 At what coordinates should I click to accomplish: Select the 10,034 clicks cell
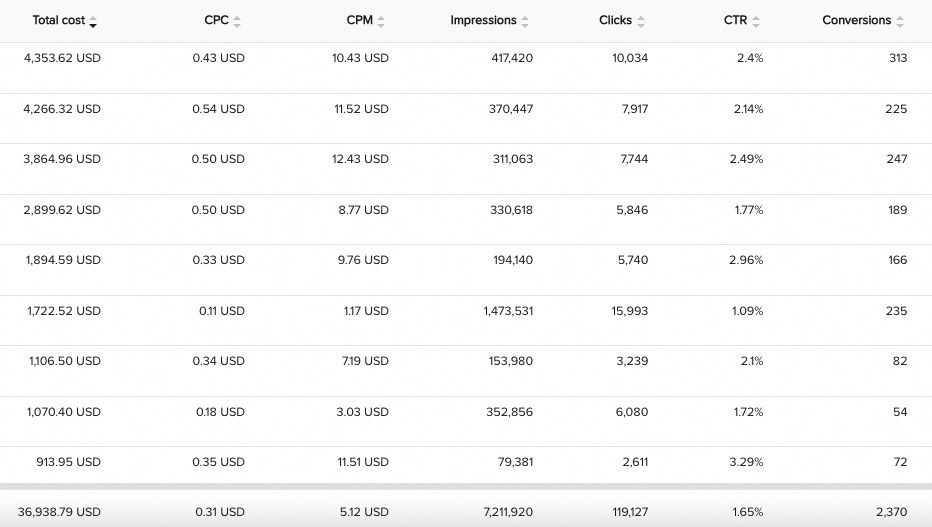pyautogui.click(x=630, y=58)
